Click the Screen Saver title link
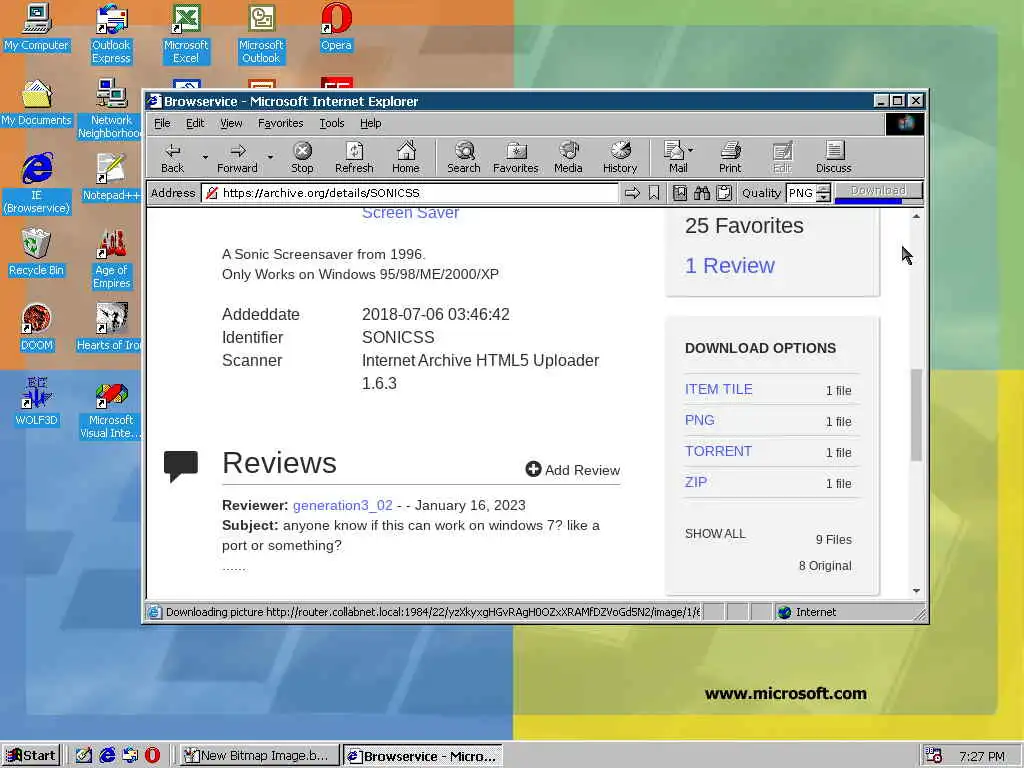Viewport: 1024px width, 768px height. click(x=410, y=213)
